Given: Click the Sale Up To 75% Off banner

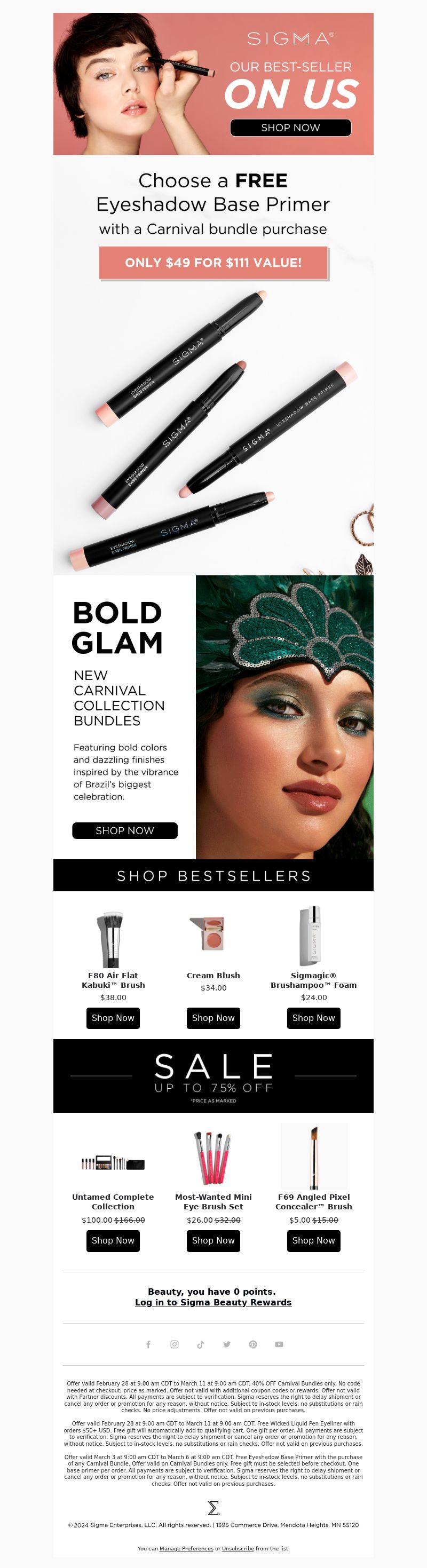Looking at the screenshot, I should [x=213, y=1075].
